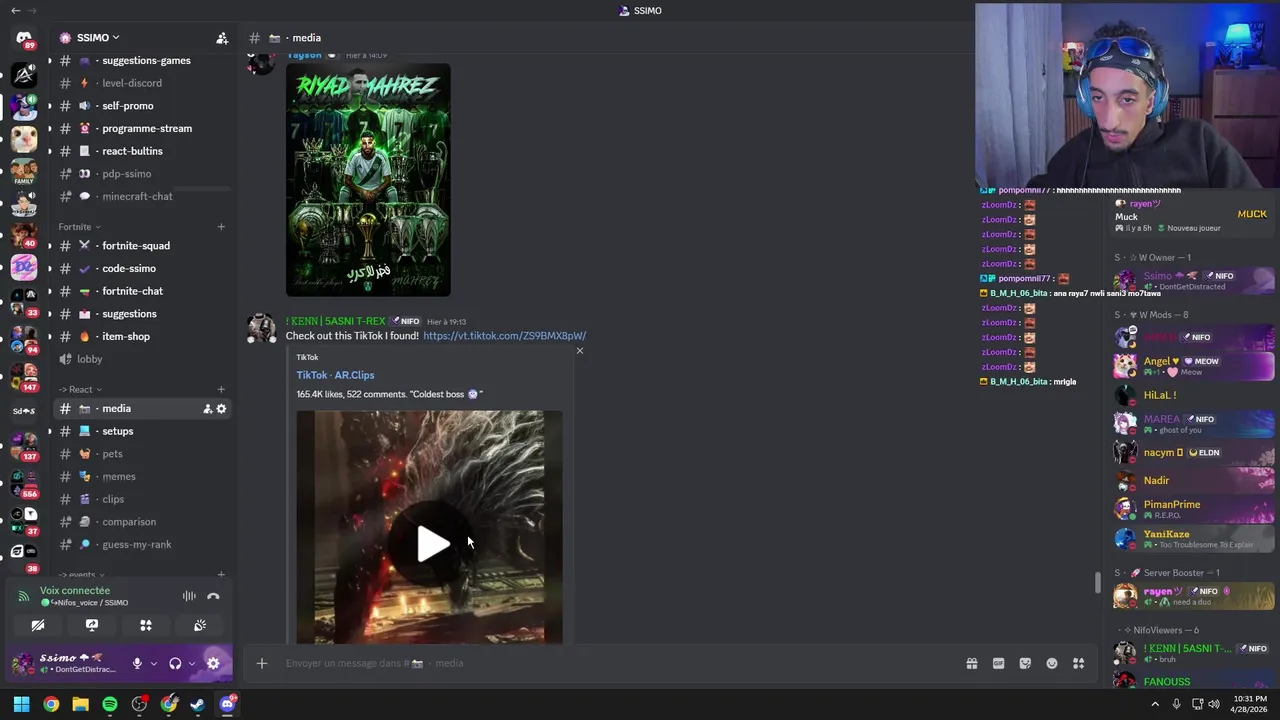This screenshot has width=1280, height=720.
Task: Open the vt.tiktok.com link
Action: tap(504, 336)
